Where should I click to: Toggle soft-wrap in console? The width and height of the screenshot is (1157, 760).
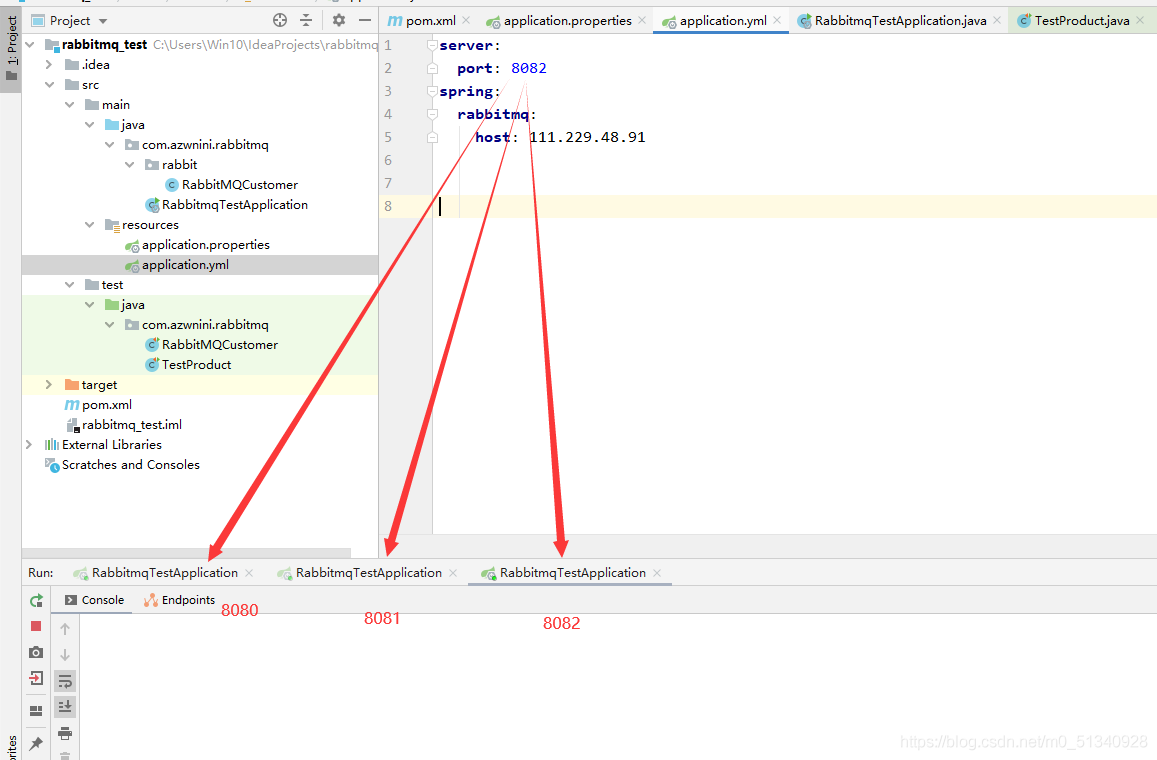(x=65, y=681)
